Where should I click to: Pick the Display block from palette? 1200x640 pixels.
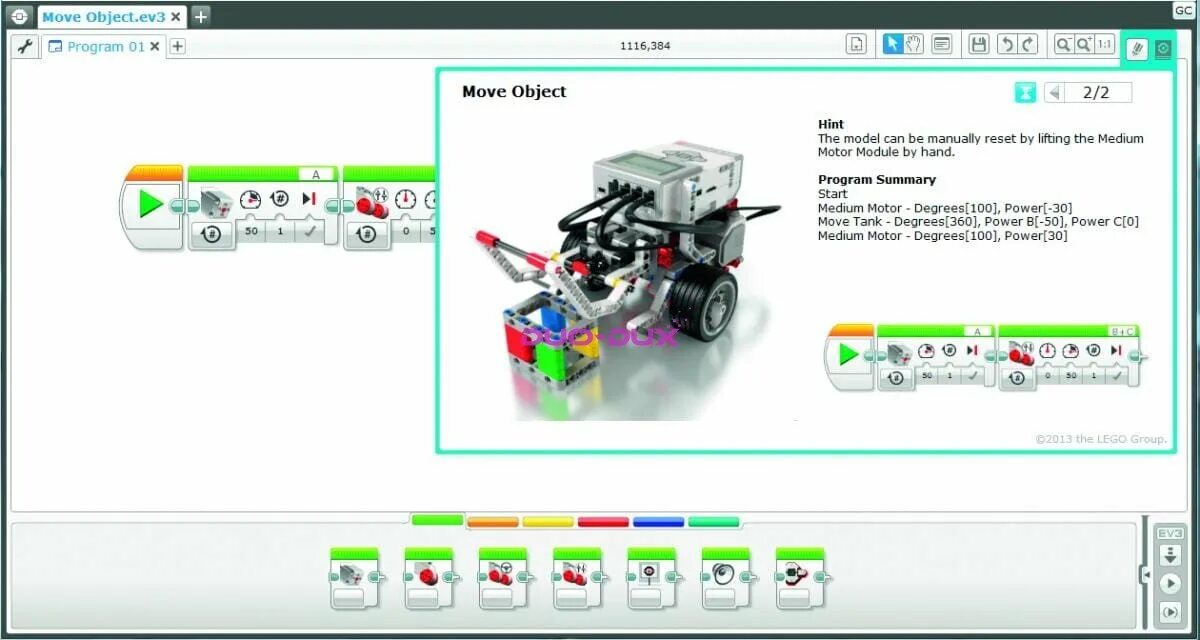pyautogui.click(x=652, y=578)
